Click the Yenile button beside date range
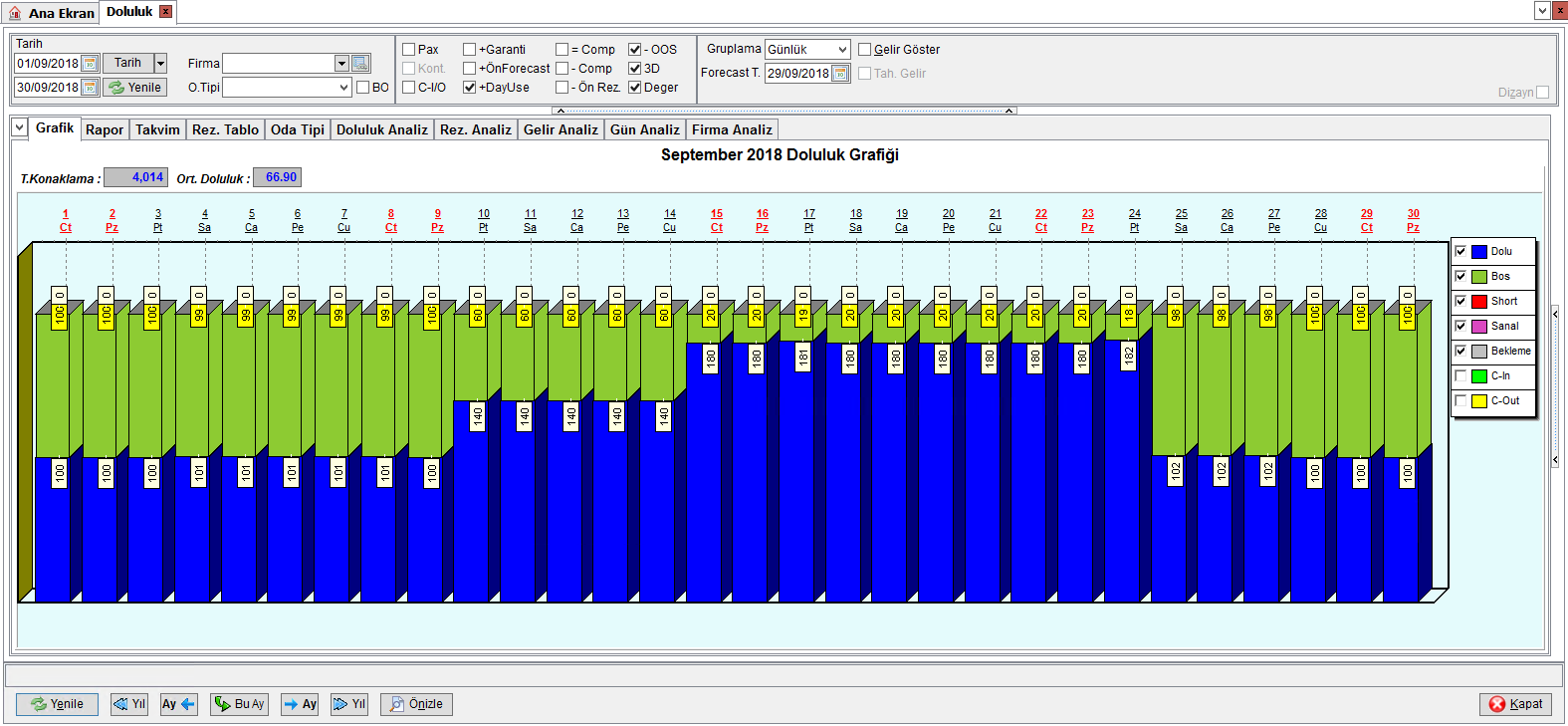This screenshot has width=1568, height=726. (x=134, y=88)
